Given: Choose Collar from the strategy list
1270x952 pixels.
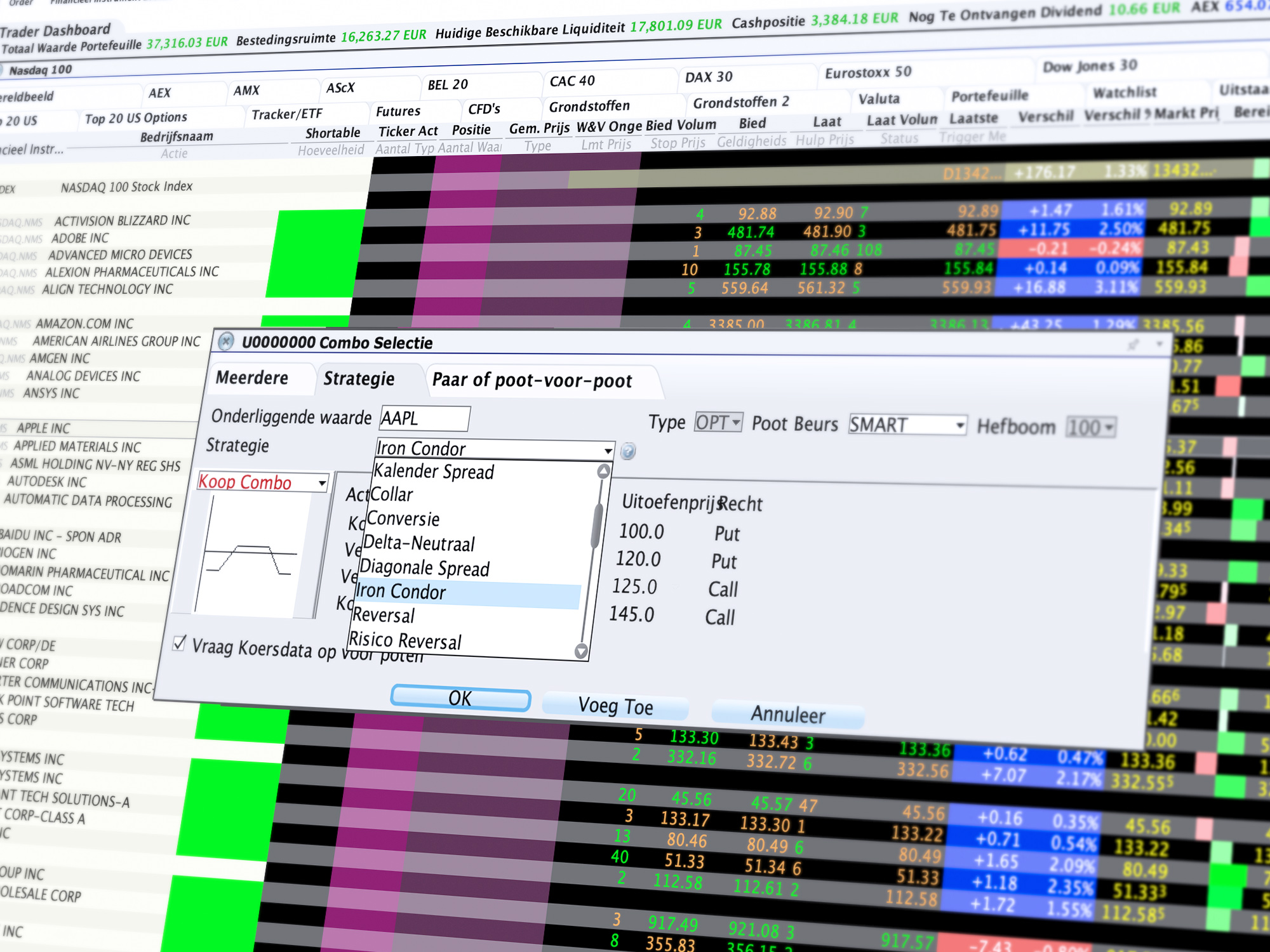Looking at the screenshot, I should (x=391, y=494).
